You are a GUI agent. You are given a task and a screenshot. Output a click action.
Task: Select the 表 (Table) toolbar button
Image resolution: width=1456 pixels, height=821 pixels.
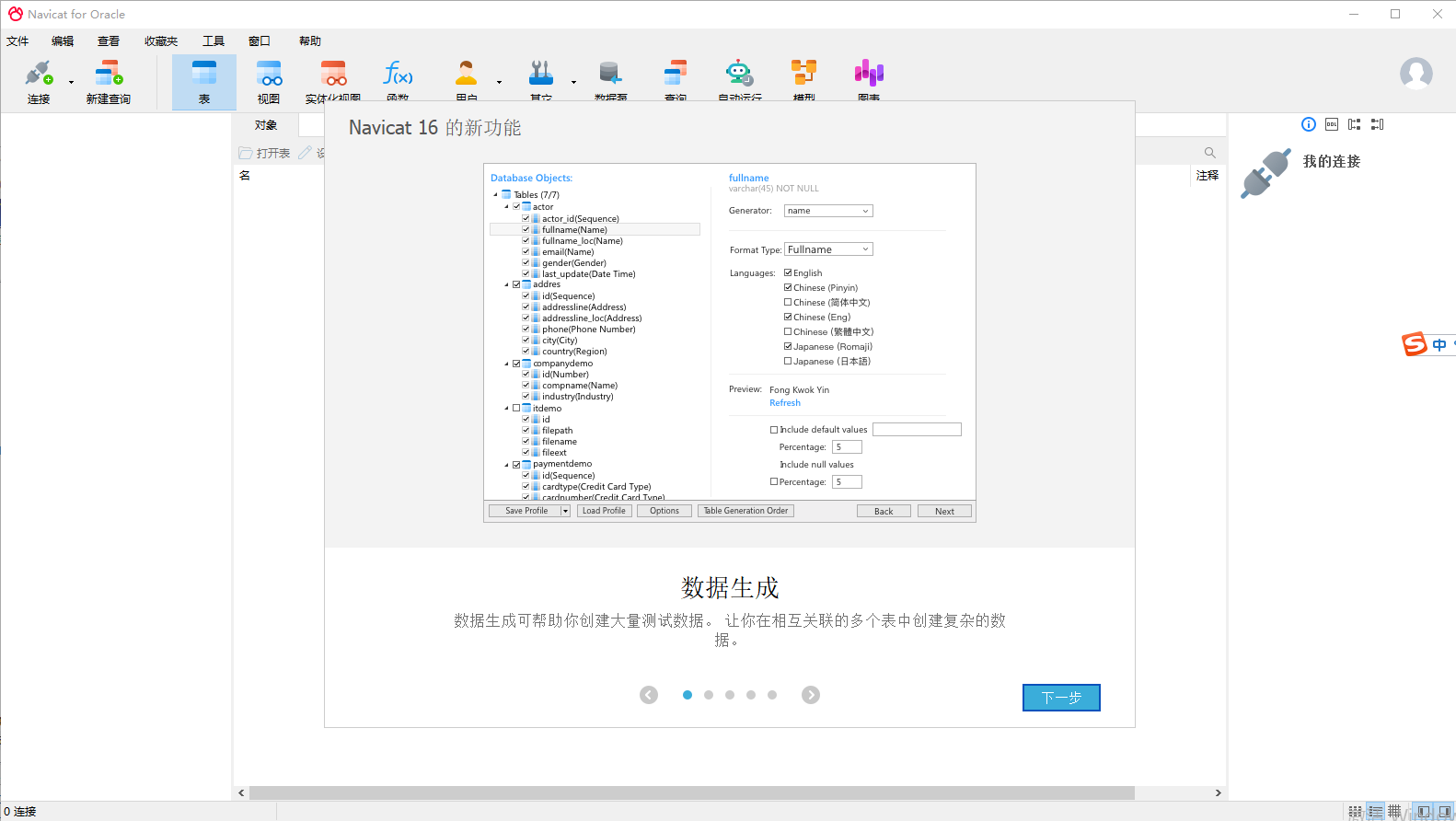[x=204, y=82]
